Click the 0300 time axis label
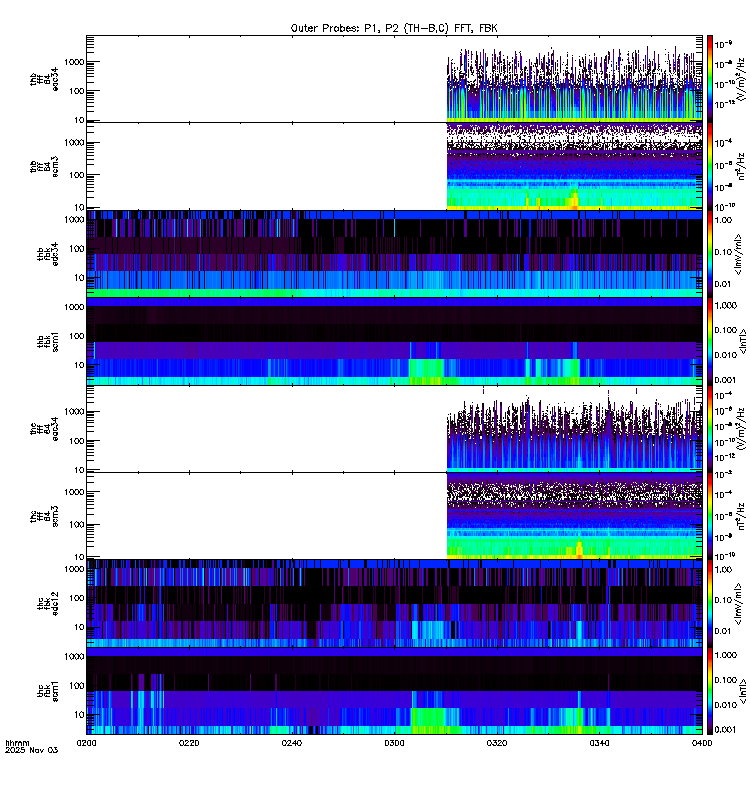 (394, 743)
